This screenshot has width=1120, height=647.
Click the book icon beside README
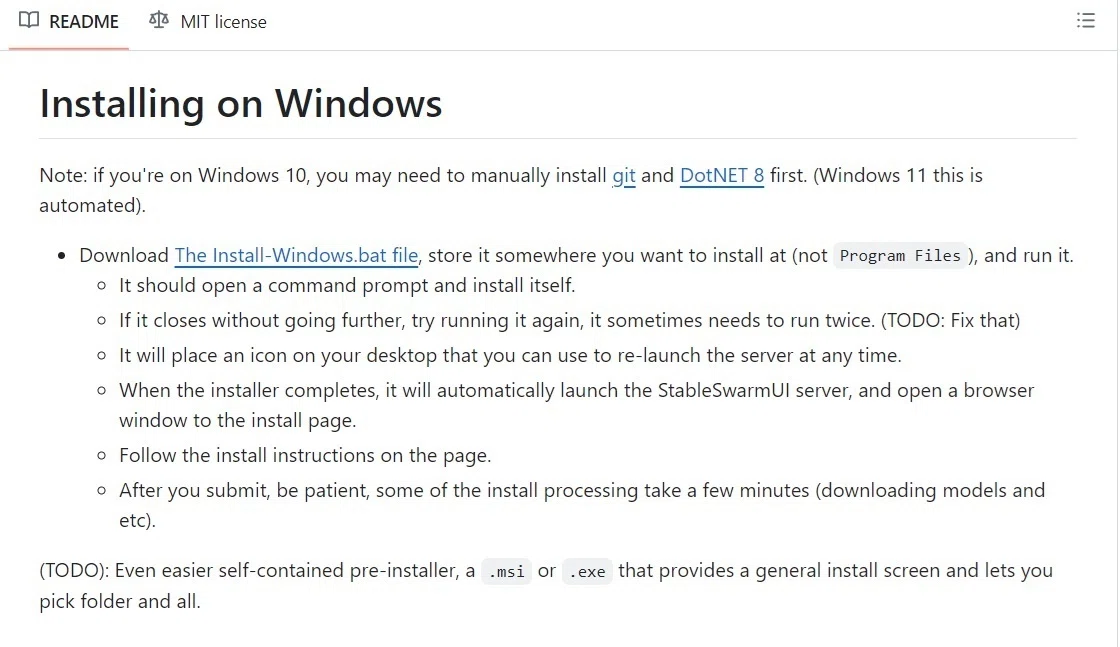click(x=29, y=20)
